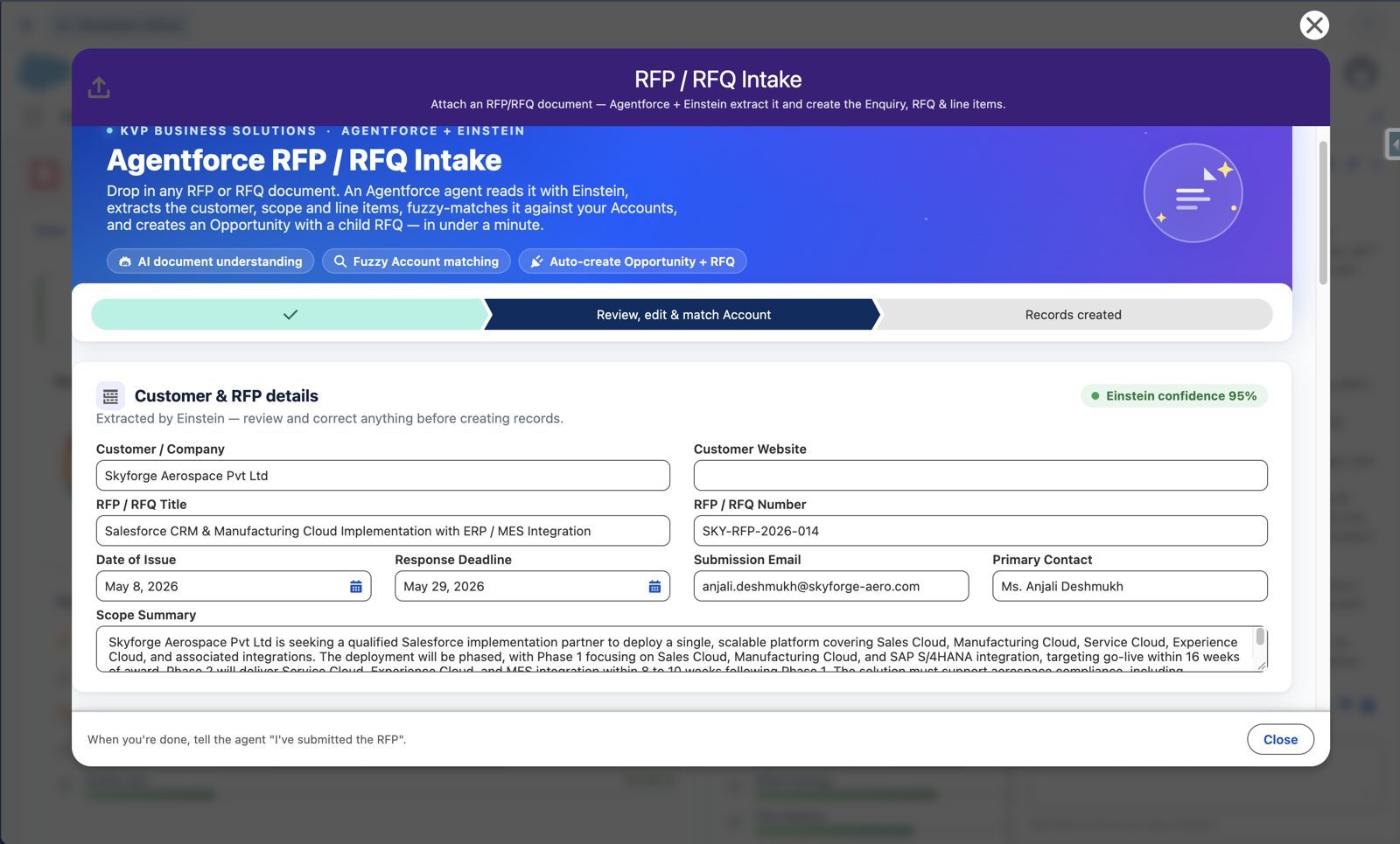Viewport: 1400px width, 844px height.
Task: Edit the Submission Email field
Action: pos(831,587)
